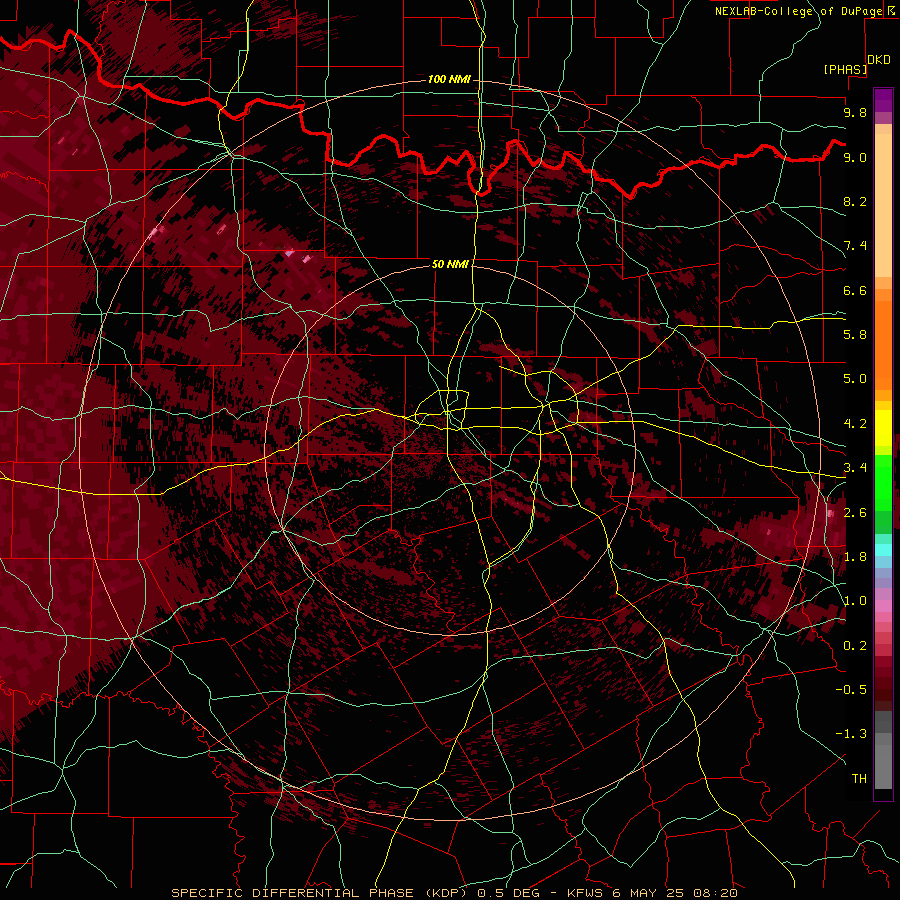Screen dimensions: 900x900
Task: Click the 4.2 value on color scale
Action: pyautogui.click(x=855, y=424)
